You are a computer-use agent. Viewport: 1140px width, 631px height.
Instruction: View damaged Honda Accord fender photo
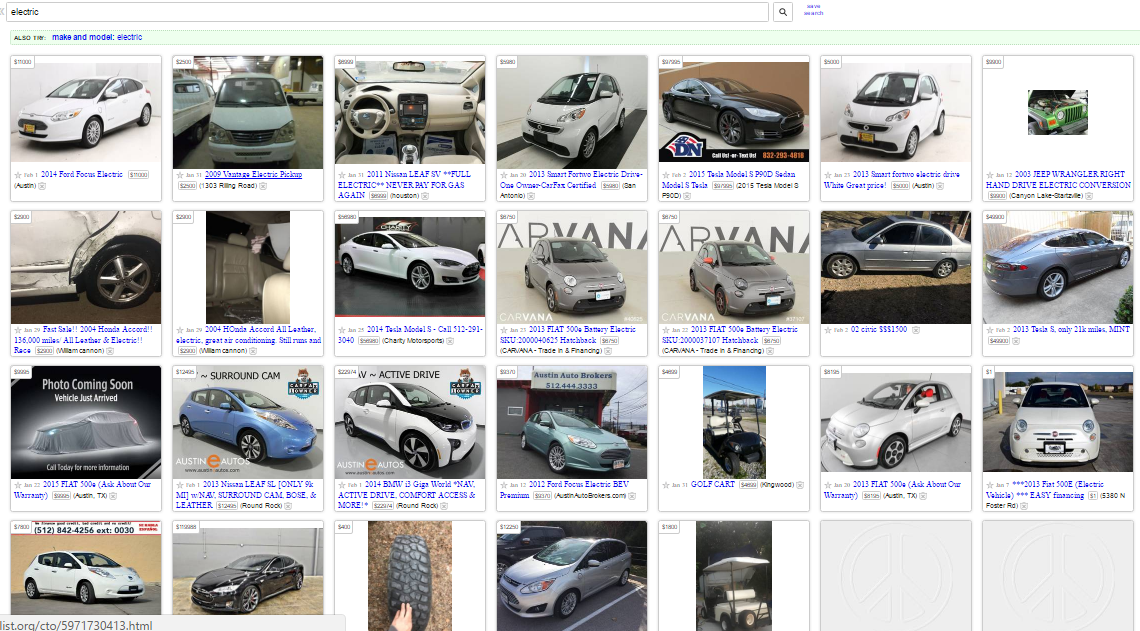pos(86,267)
